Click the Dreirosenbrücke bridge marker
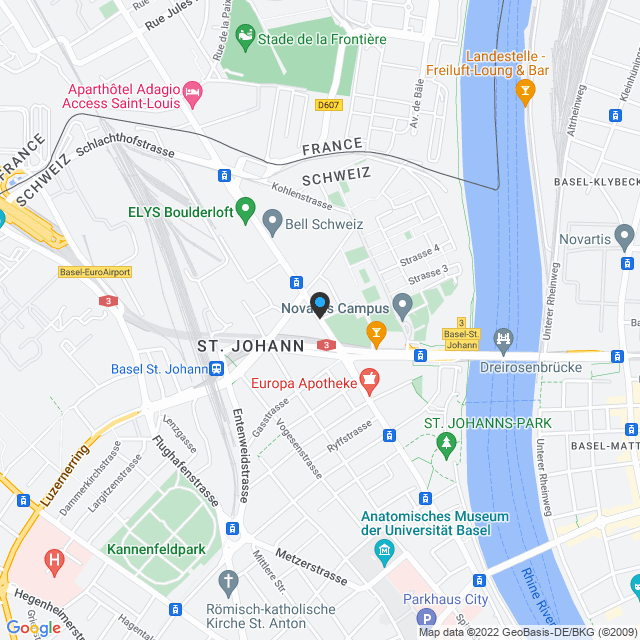 pos(503,342)
